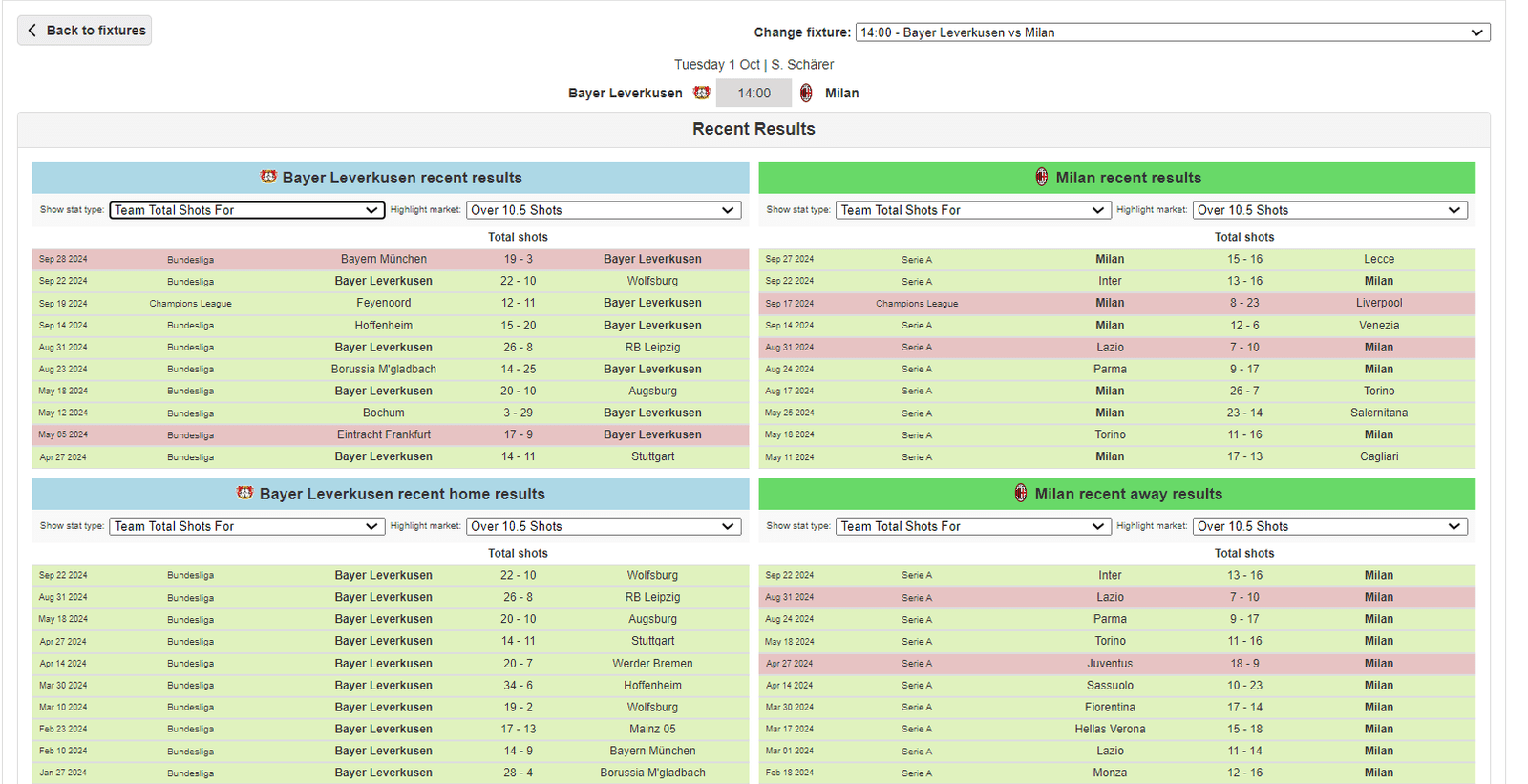This screenshot has height=784, width=1528.
Task: Click 'Total shots' heading in Milan away results
Action: coord(1244,553)
